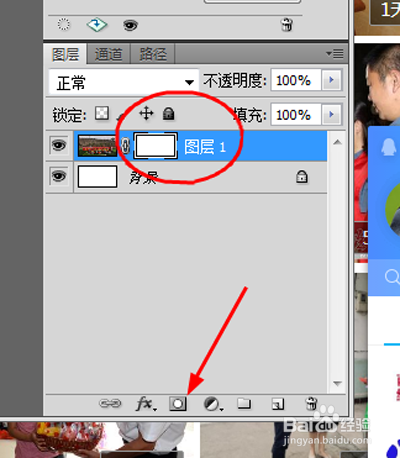Select the 图层 1 layer mask thumbnail
Image resolution: width=400 pixels, height=458 pixels.
click(155, 146)
